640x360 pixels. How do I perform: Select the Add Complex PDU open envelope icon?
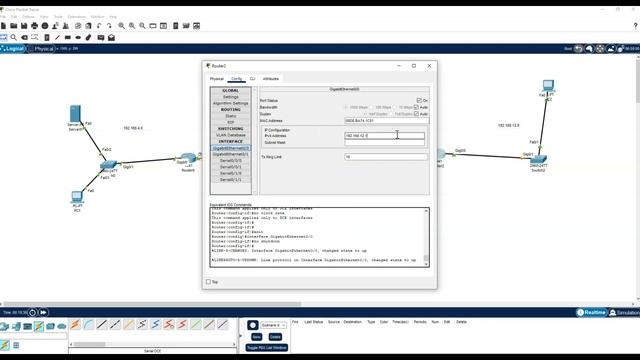pyautogui.click(x=111, y=38)
